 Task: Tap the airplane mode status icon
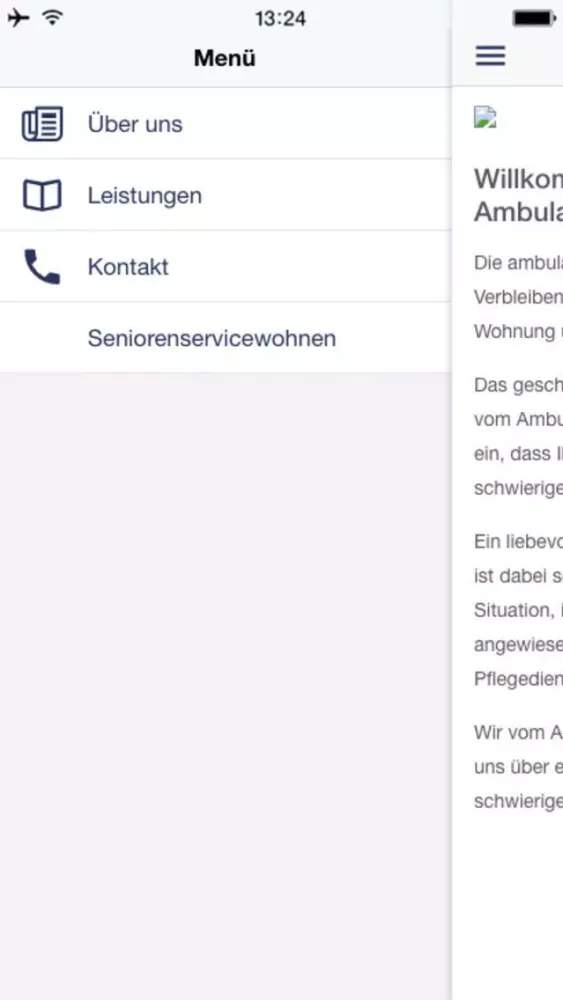[x=18, y=18]
